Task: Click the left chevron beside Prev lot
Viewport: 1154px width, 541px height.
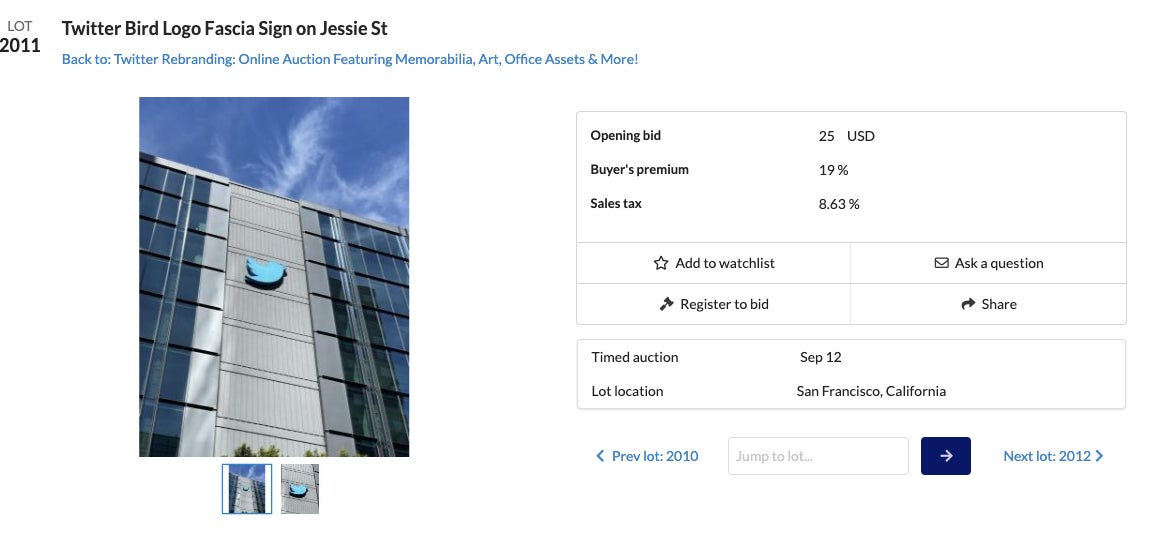Action: 600,456
